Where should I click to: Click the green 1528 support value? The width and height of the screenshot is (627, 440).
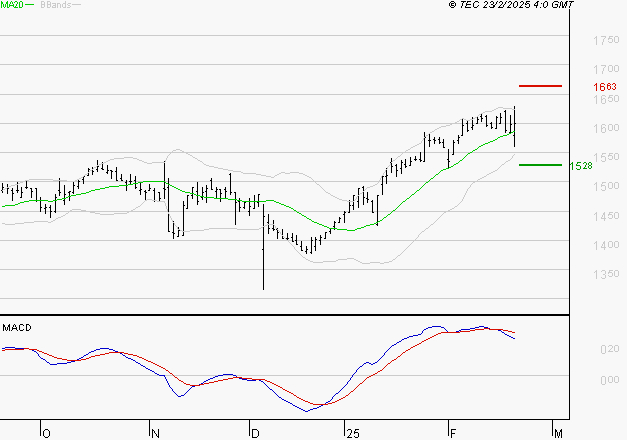coord(581,166)
